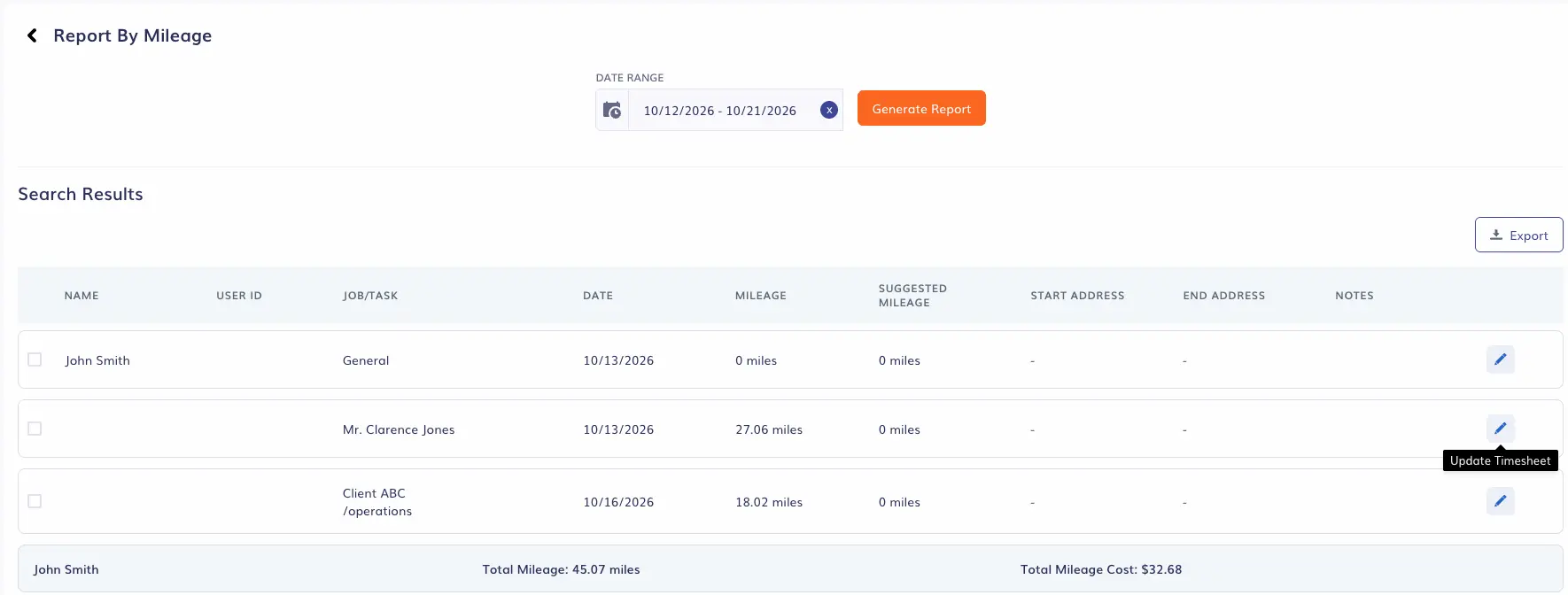Click the Search Results heading
This screenshot has width=1568, height=595.
coord(81,194)
